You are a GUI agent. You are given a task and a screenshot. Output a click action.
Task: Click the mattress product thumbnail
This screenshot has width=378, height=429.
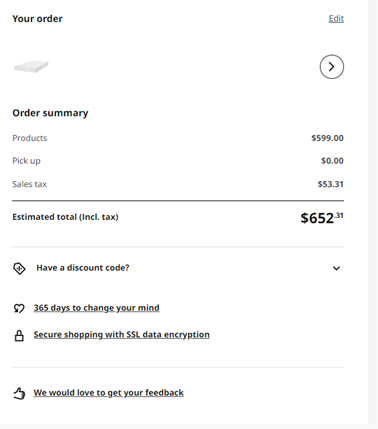(31, 66)
